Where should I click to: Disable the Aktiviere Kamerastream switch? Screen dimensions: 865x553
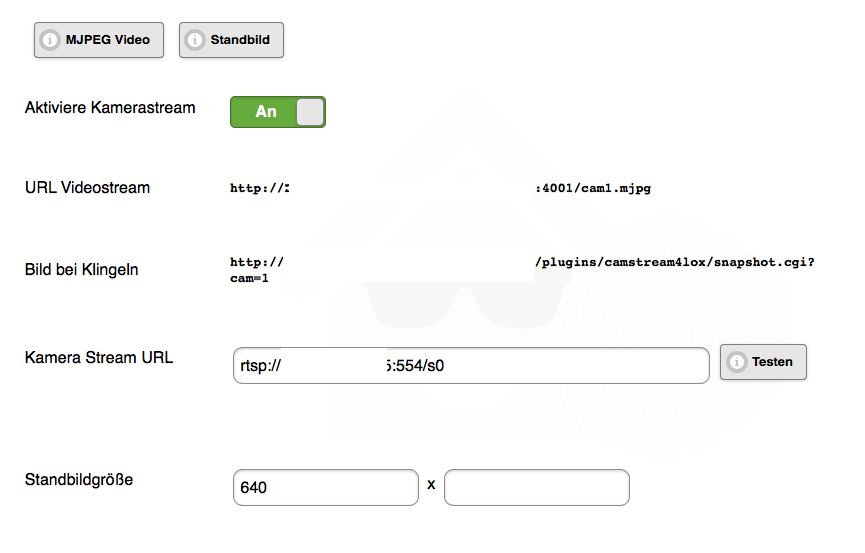(x=278, y=112)
